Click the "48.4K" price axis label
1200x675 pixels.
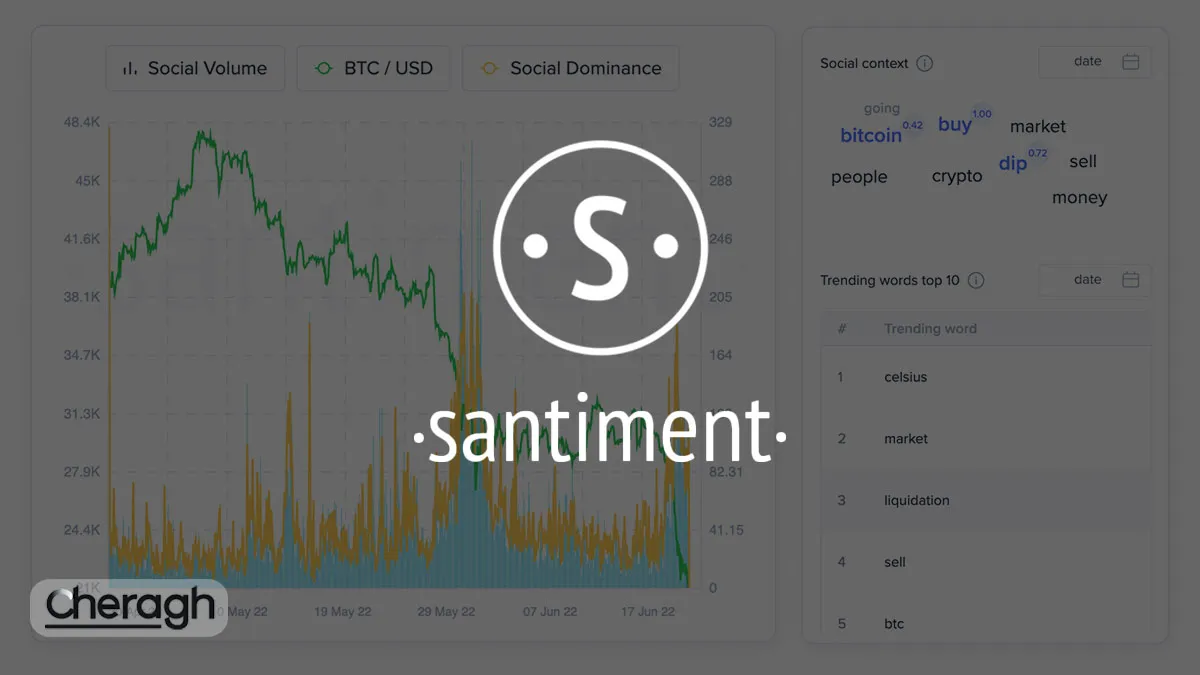tap(81, 122)
